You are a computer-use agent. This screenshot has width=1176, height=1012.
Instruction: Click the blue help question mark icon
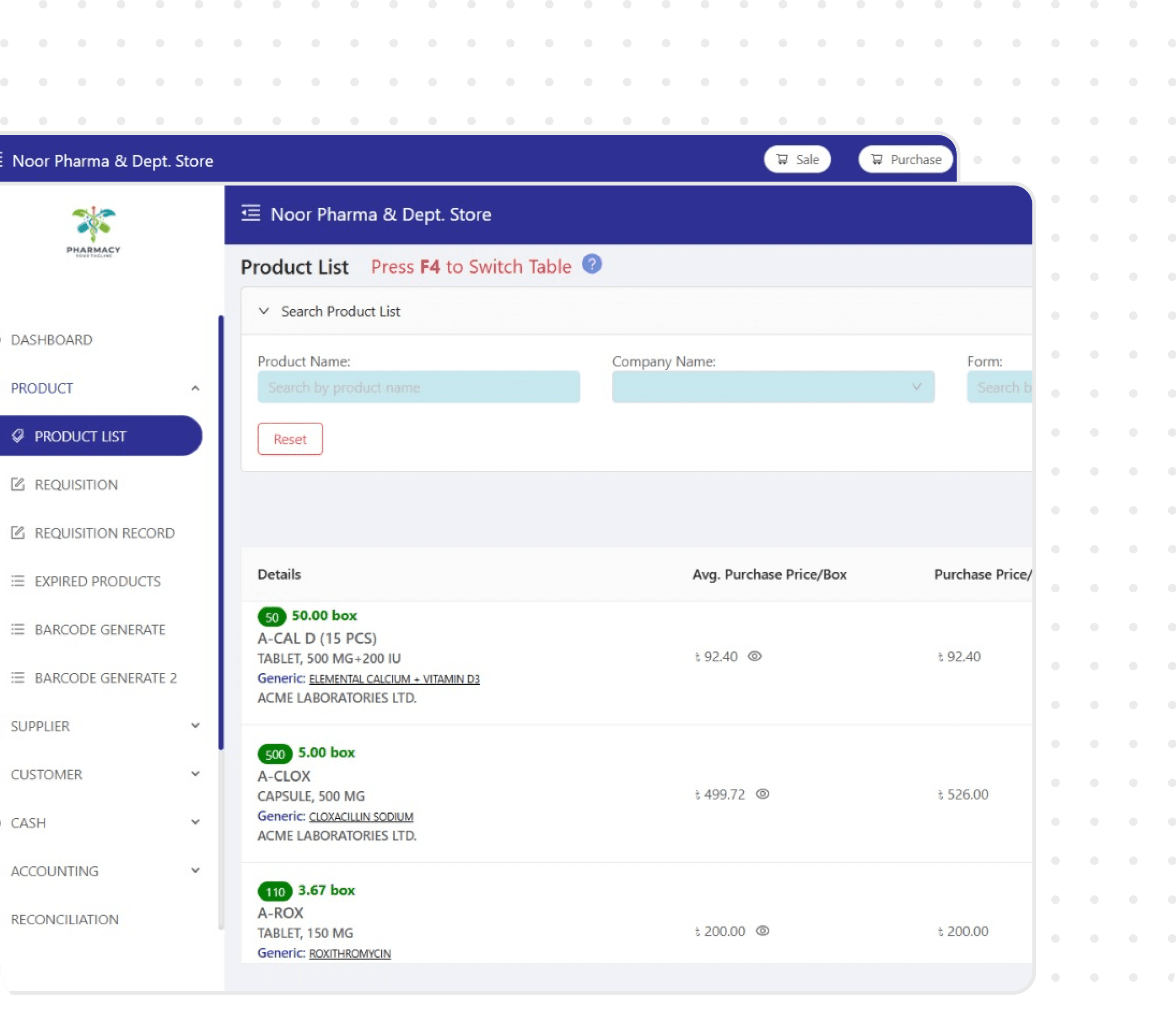pos(591,264)
